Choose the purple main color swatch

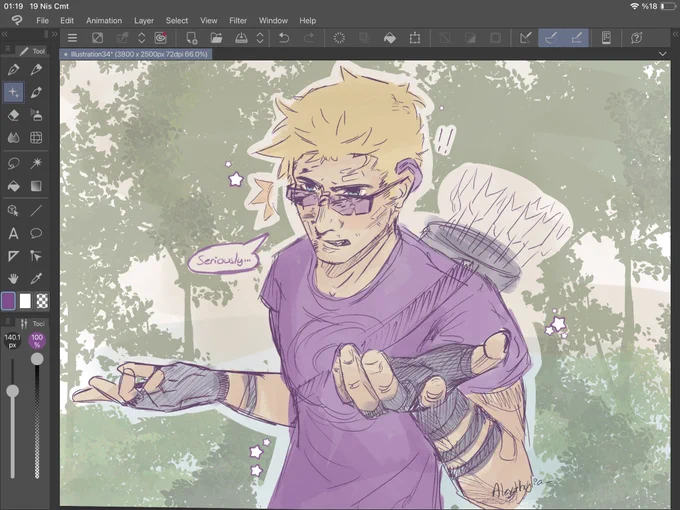tap(8, 301)
